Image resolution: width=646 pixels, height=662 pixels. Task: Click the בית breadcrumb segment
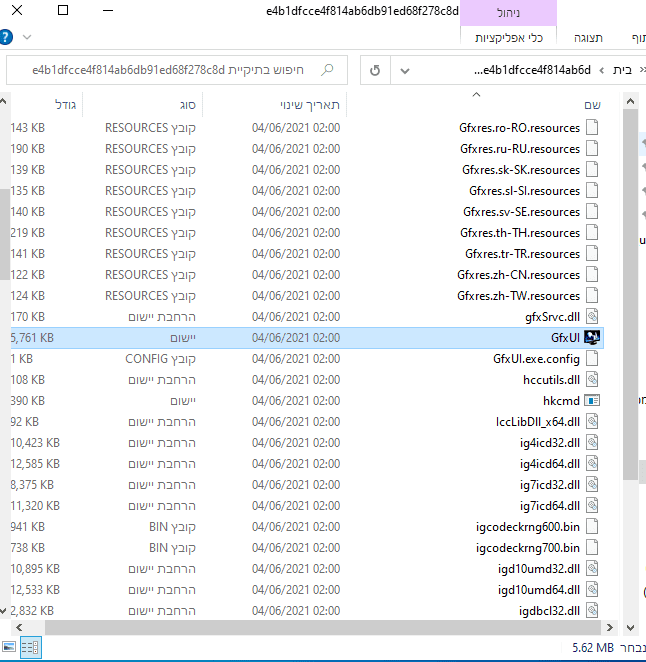click(x=622, y=70)
